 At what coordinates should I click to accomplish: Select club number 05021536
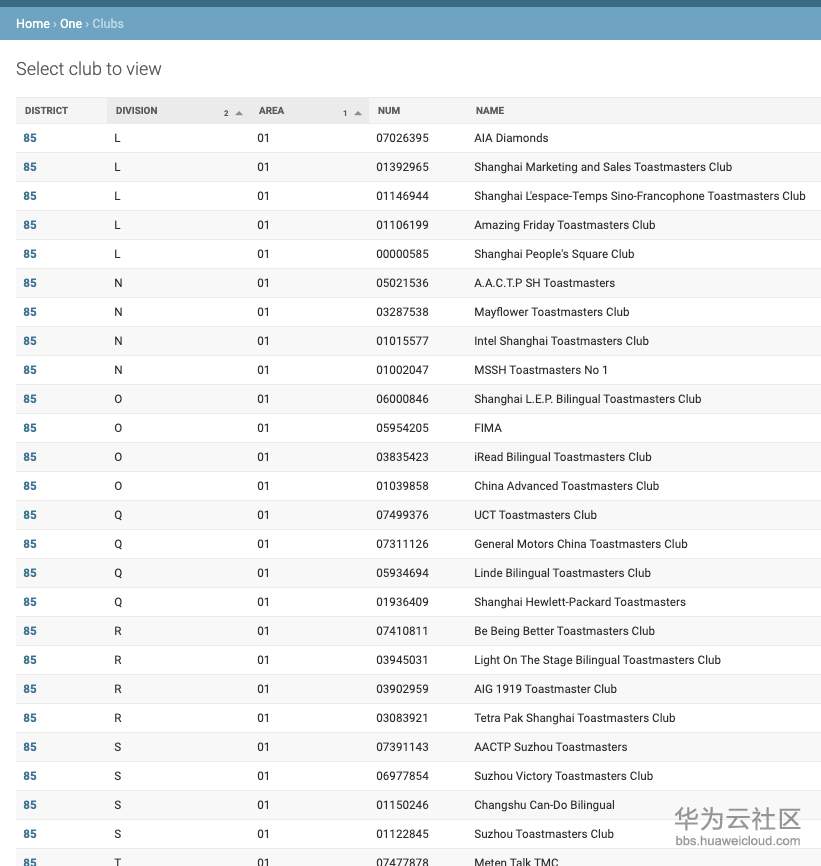click(402, 283)
